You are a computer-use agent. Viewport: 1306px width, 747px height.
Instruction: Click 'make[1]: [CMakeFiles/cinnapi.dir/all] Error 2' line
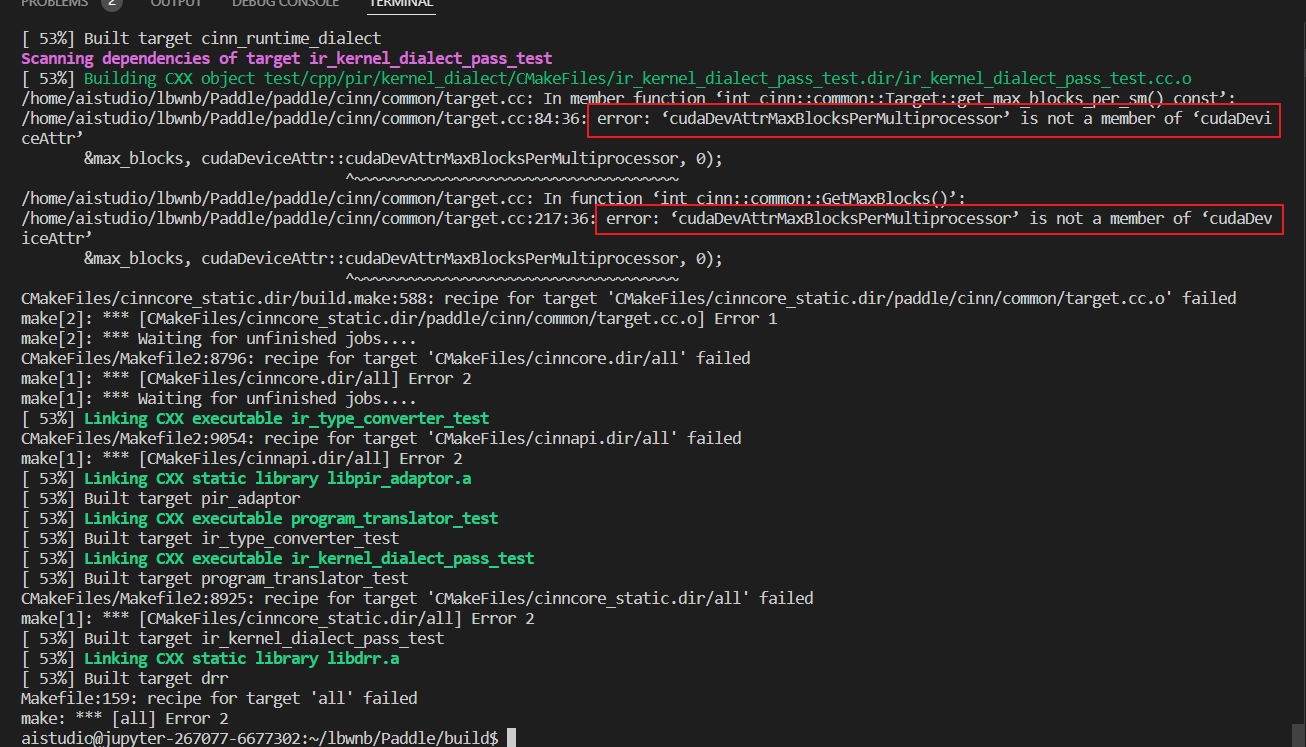(x=242, y=459)
